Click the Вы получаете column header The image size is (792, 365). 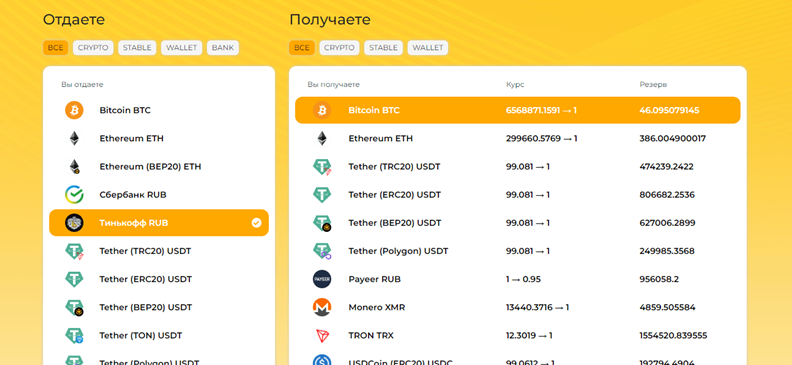click(333, 85)
